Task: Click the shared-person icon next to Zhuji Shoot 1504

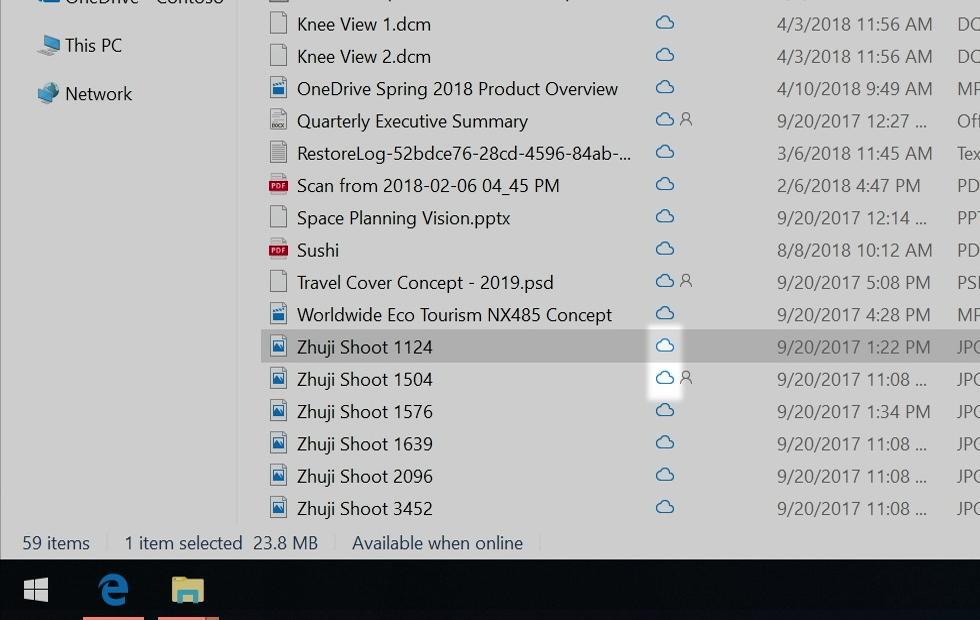Action: click(x=686, y=378)
